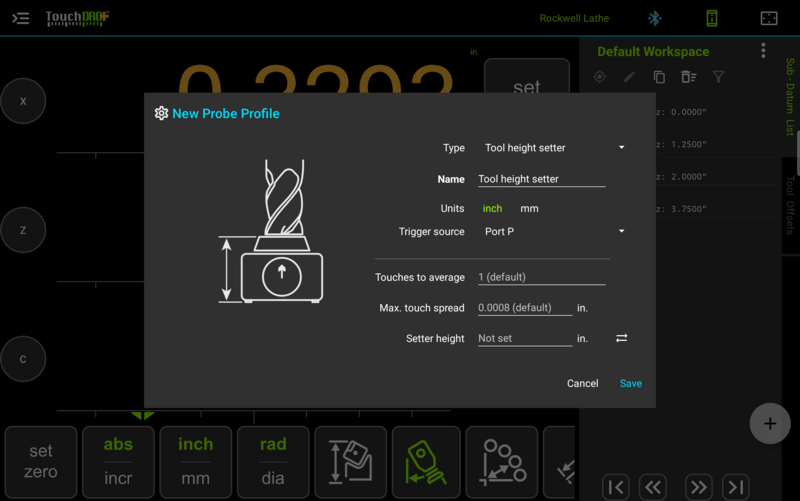Image resolution: width=800 pixels, height=501 pixels.
Task: Click the delete list icon
Action: tap(688, 77)
